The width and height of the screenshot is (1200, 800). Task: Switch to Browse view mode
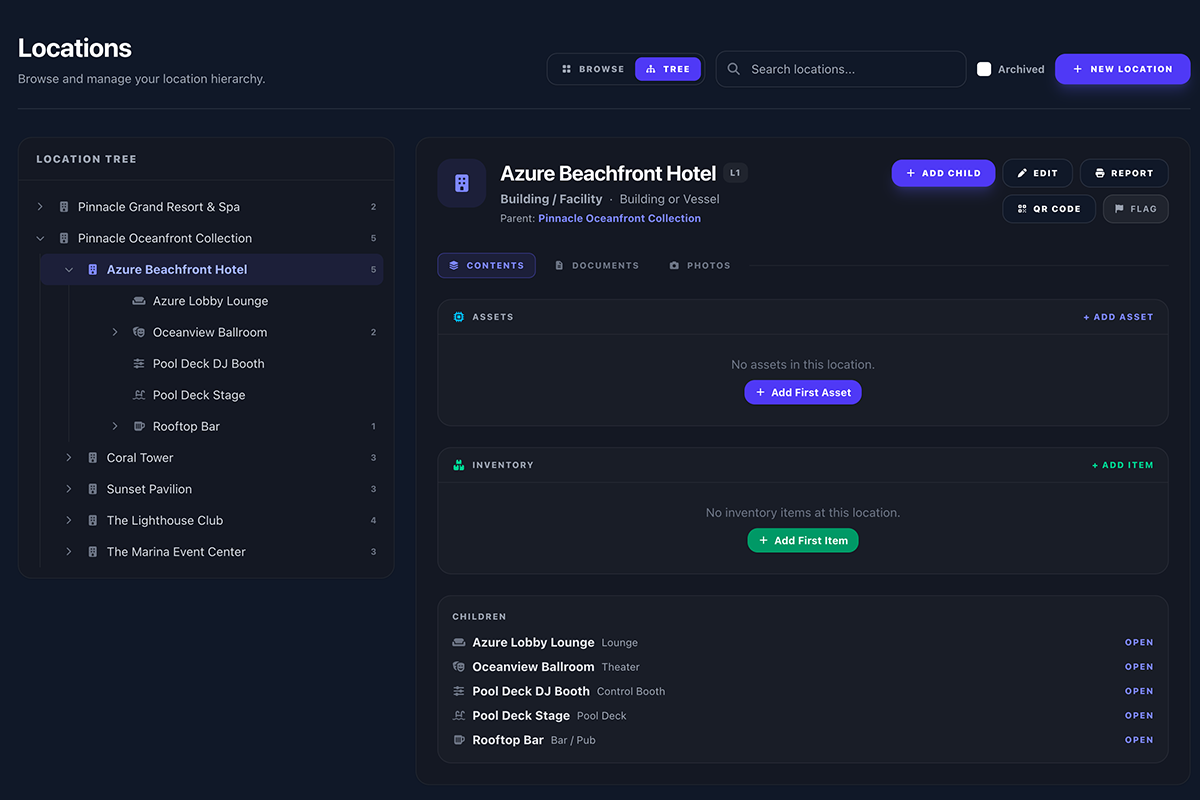[x=592, y=69]
